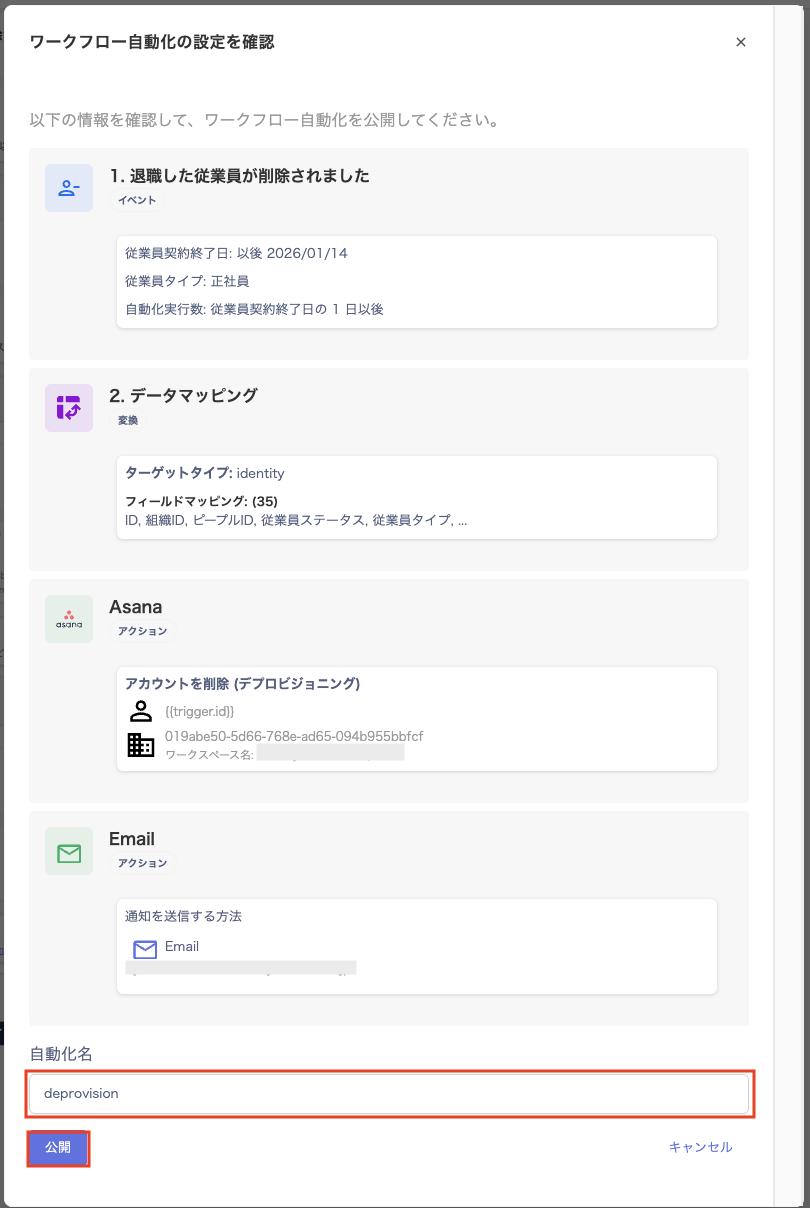Click the 退職した従業員が削除されました heading
810x1208 pixels.
point(239,176)
